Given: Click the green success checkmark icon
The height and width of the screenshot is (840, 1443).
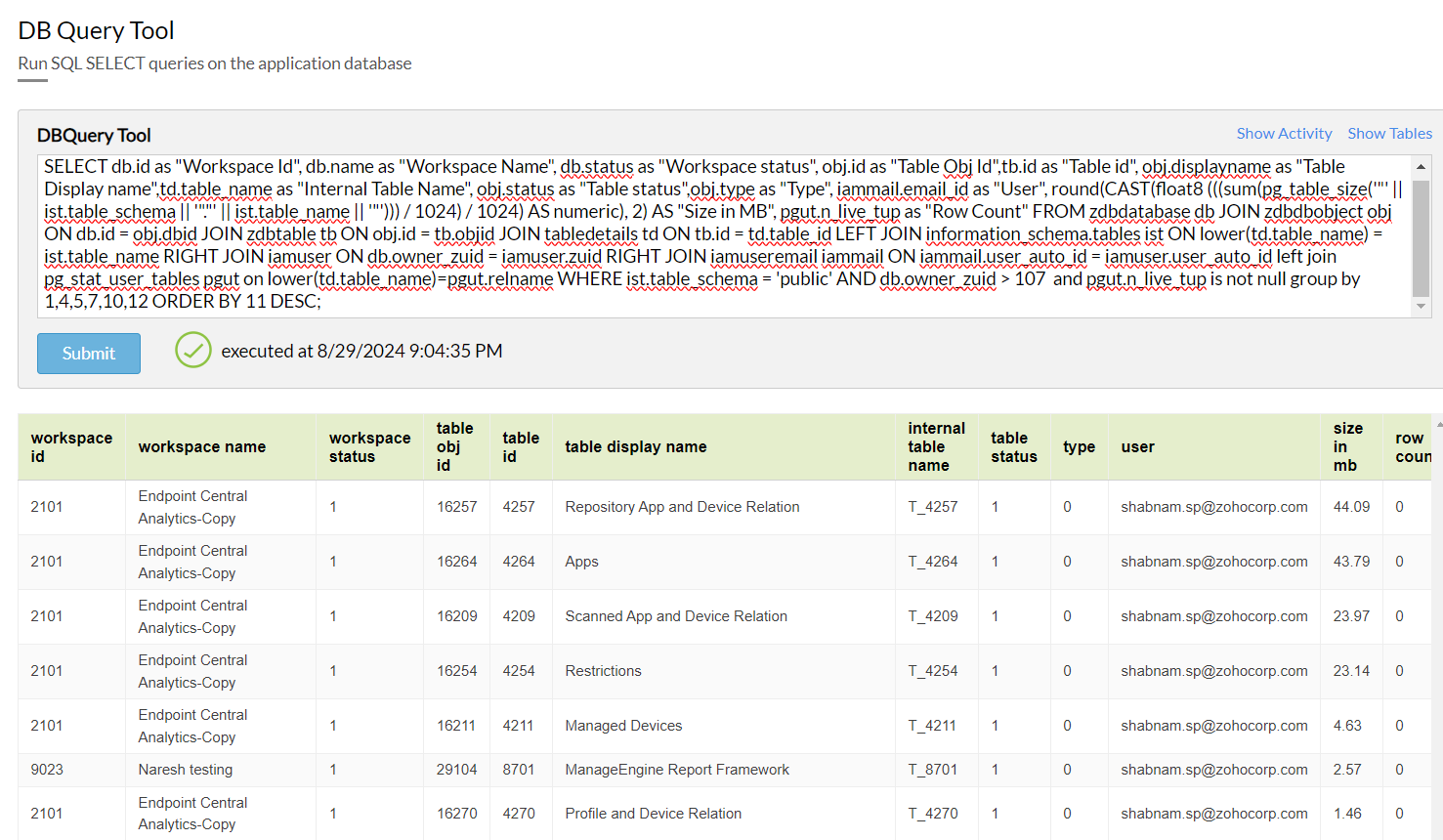Looking at the screenshot, I should point(192,351).
